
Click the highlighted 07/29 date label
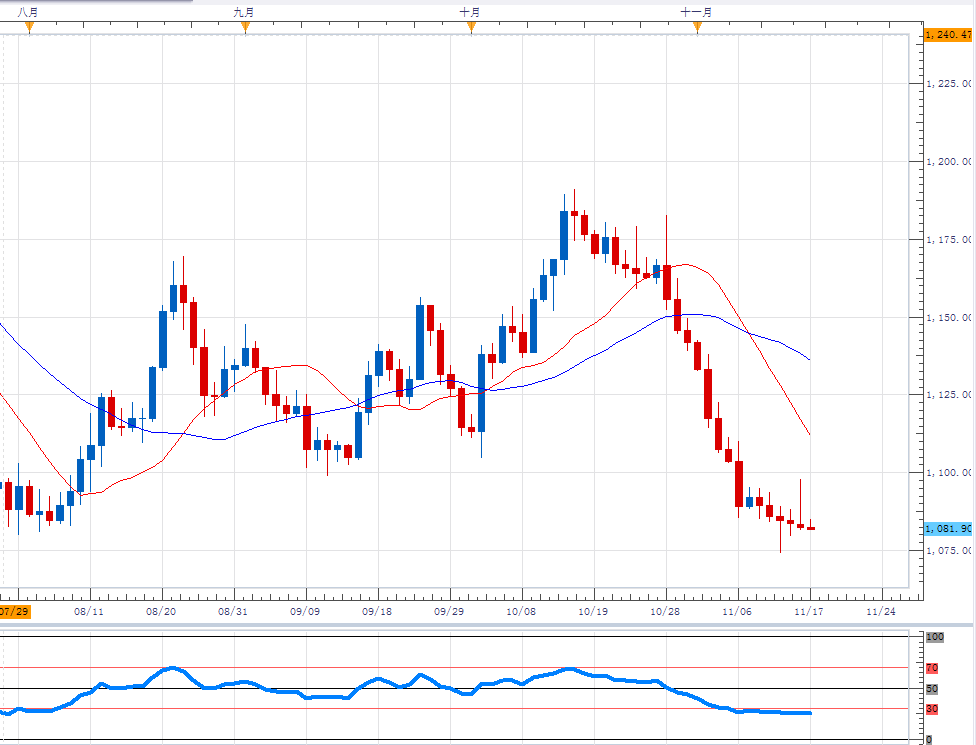click(14, 611)
